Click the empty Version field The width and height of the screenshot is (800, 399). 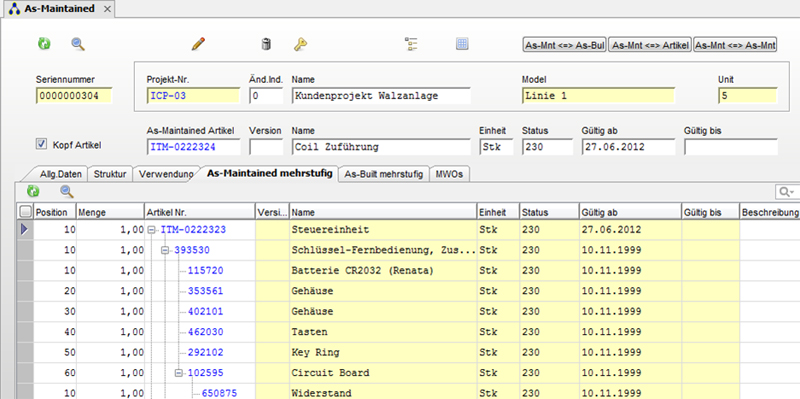[266, 147]
